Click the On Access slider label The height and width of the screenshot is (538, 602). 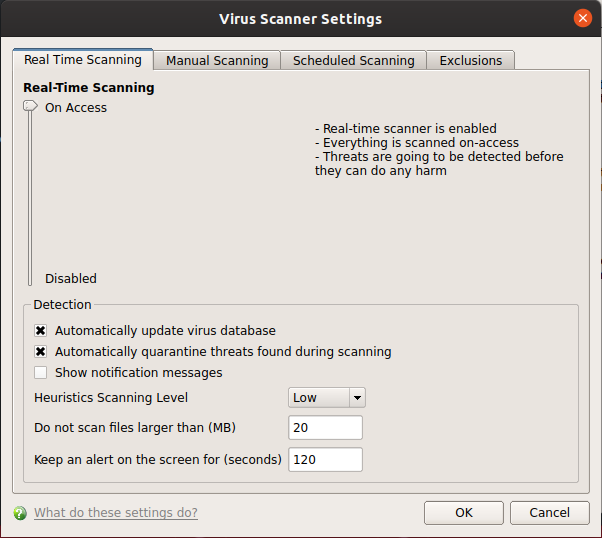point(76,108)
